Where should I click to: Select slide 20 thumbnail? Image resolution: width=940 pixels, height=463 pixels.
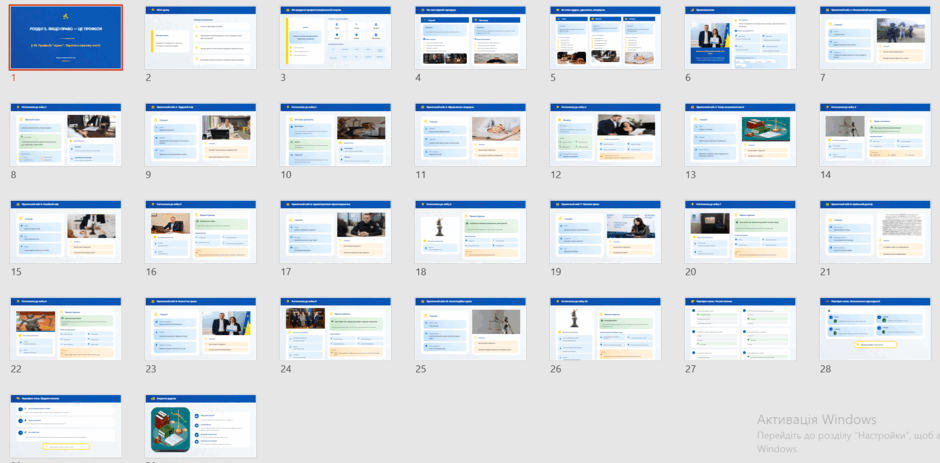pyautogui.click(x=740, y=232)
